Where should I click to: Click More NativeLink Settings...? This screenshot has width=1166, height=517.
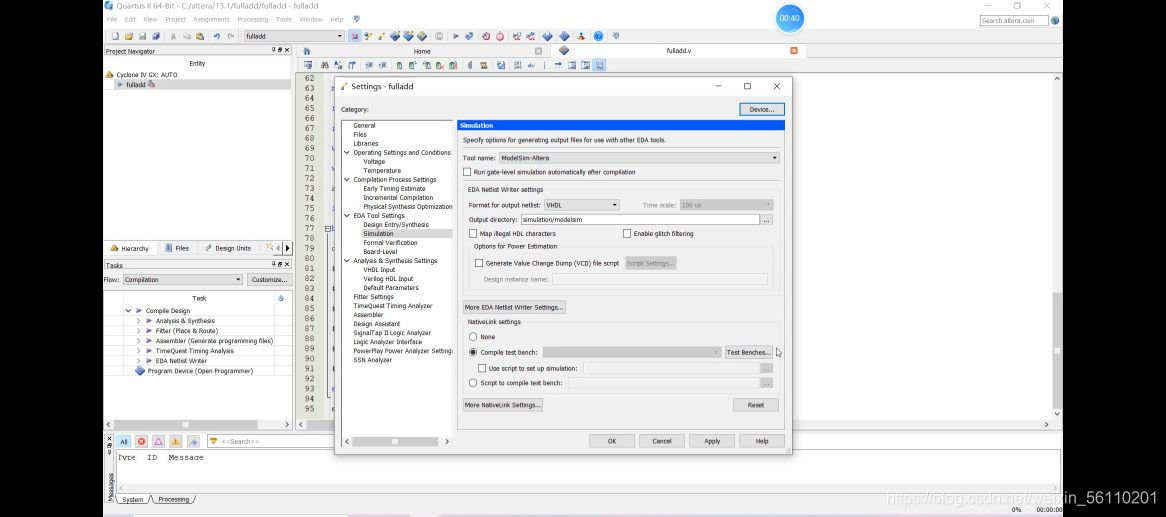pos(502,405)
